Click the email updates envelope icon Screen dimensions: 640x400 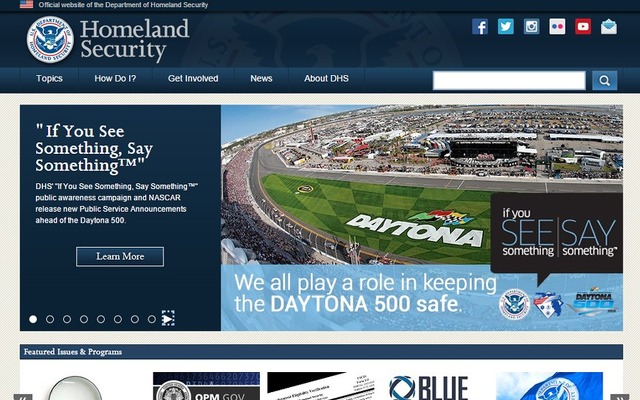coord(609,27)
